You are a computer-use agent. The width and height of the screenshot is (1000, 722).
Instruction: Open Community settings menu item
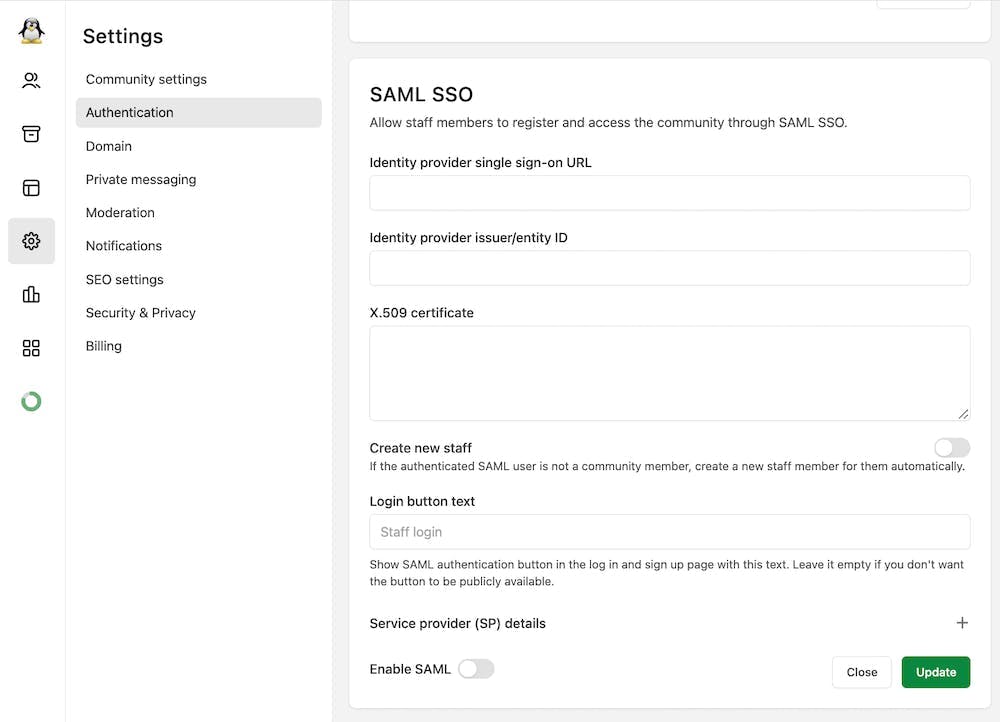tap(146, 79)
